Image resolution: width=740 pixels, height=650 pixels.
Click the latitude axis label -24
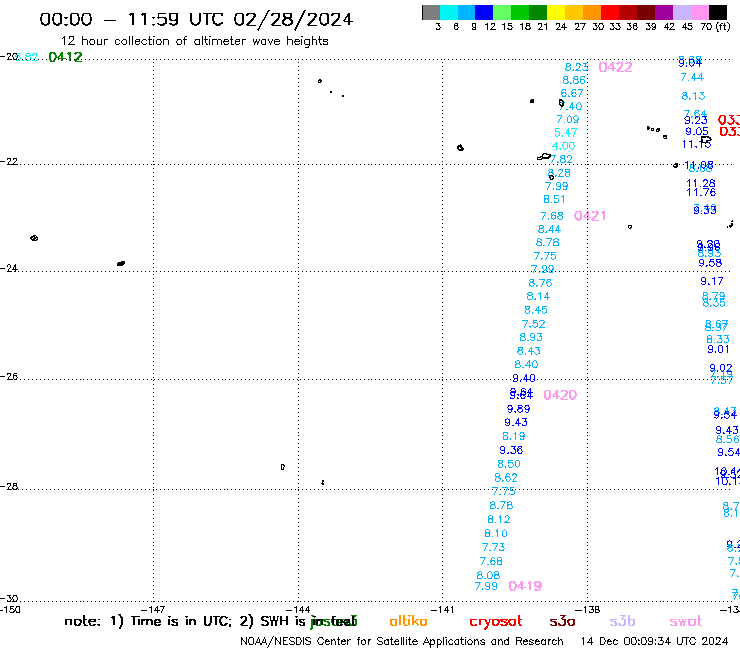pyautogui.click(x=9, y=269)
